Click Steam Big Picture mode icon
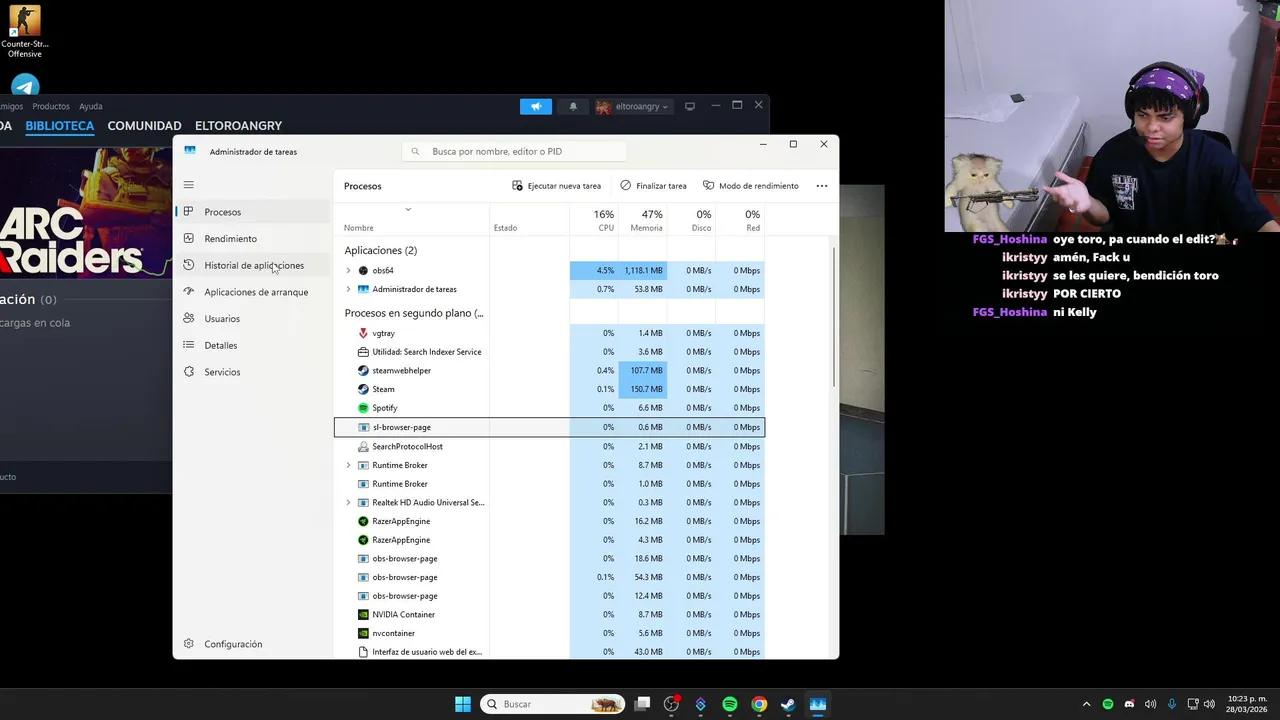The width and height of the screenshot is (1280, 720). tap(689, 106)
